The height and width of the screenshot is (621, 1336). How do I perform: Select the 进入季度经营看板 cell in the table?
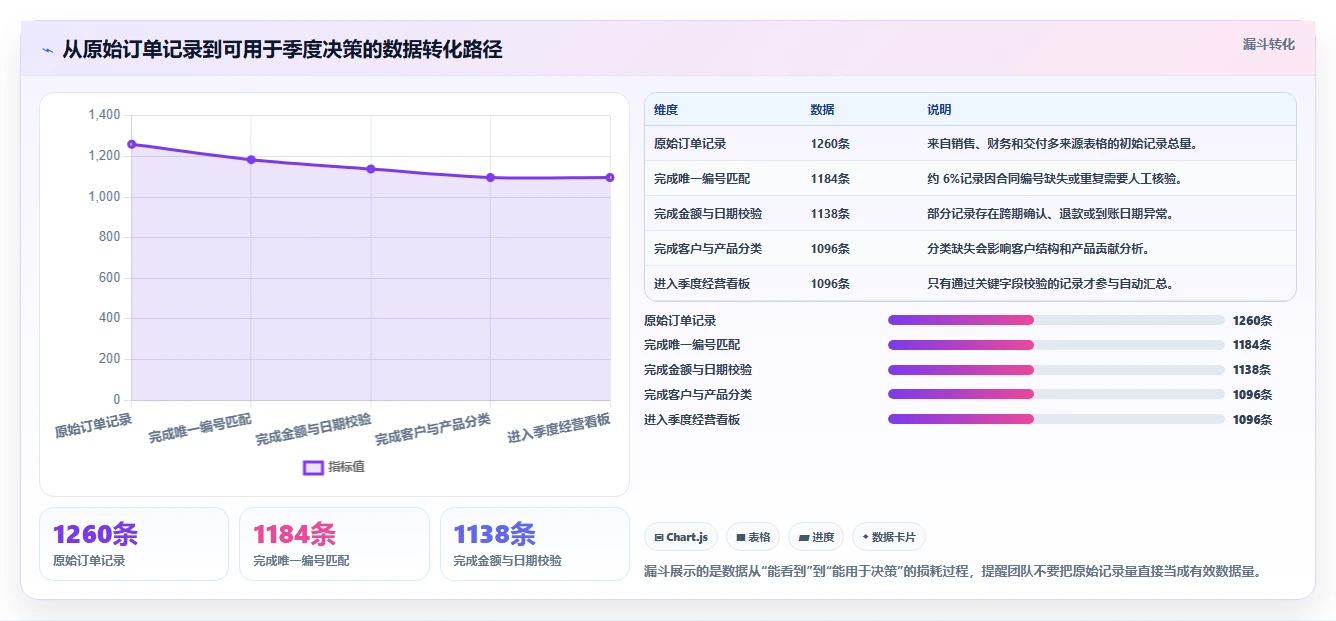point(702,284)
